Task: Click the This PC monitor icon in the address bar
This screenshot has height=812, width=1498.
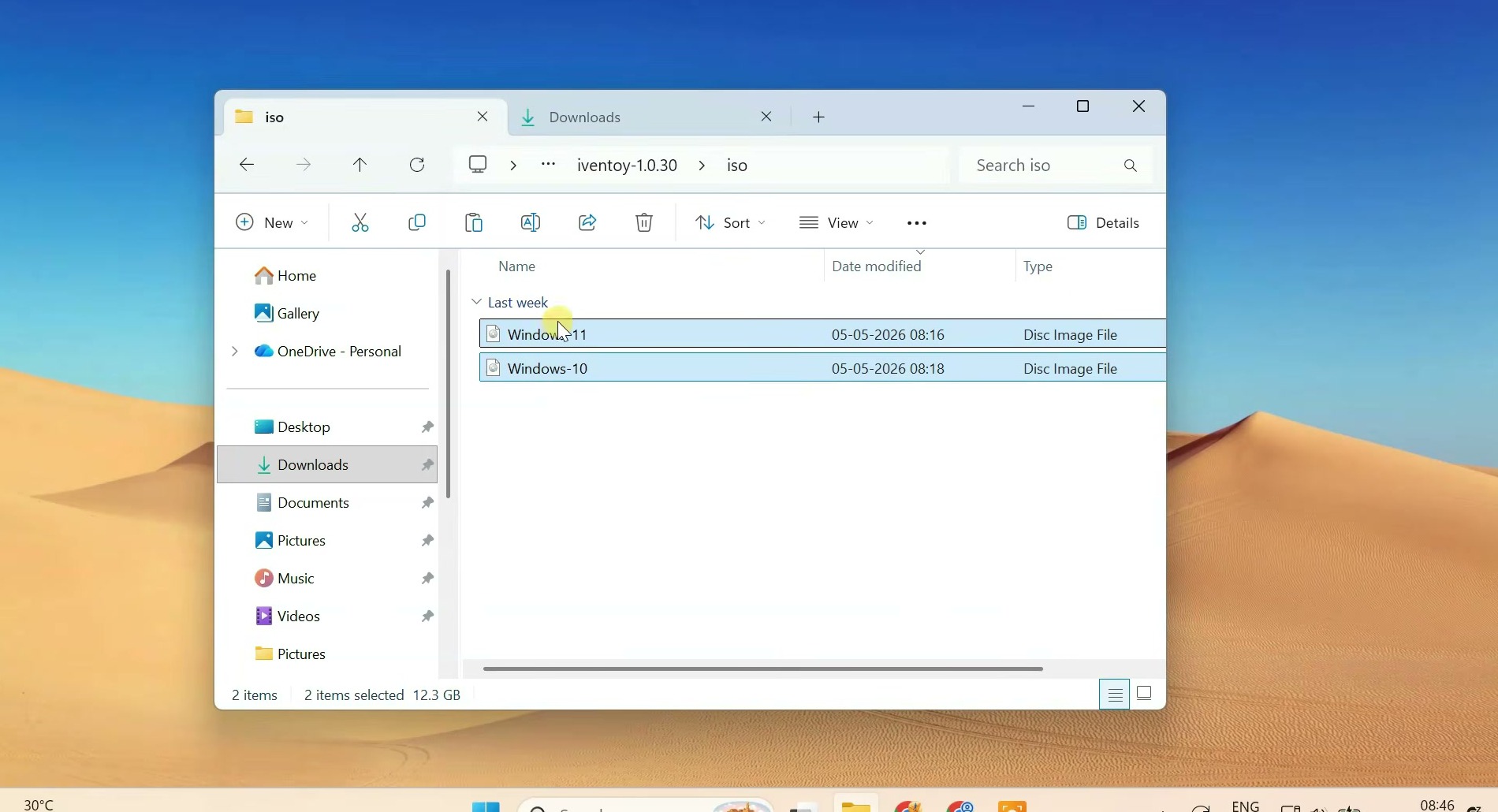Action: (x=478, y=164)
